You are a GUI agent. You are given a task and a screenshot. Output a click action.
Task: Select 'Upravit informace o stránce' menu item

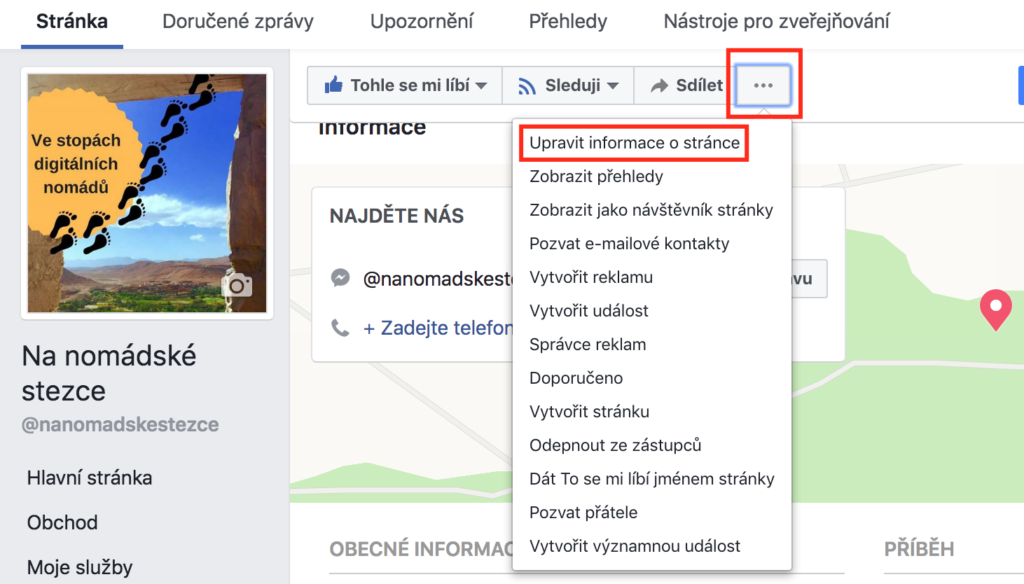pos(635,143)
